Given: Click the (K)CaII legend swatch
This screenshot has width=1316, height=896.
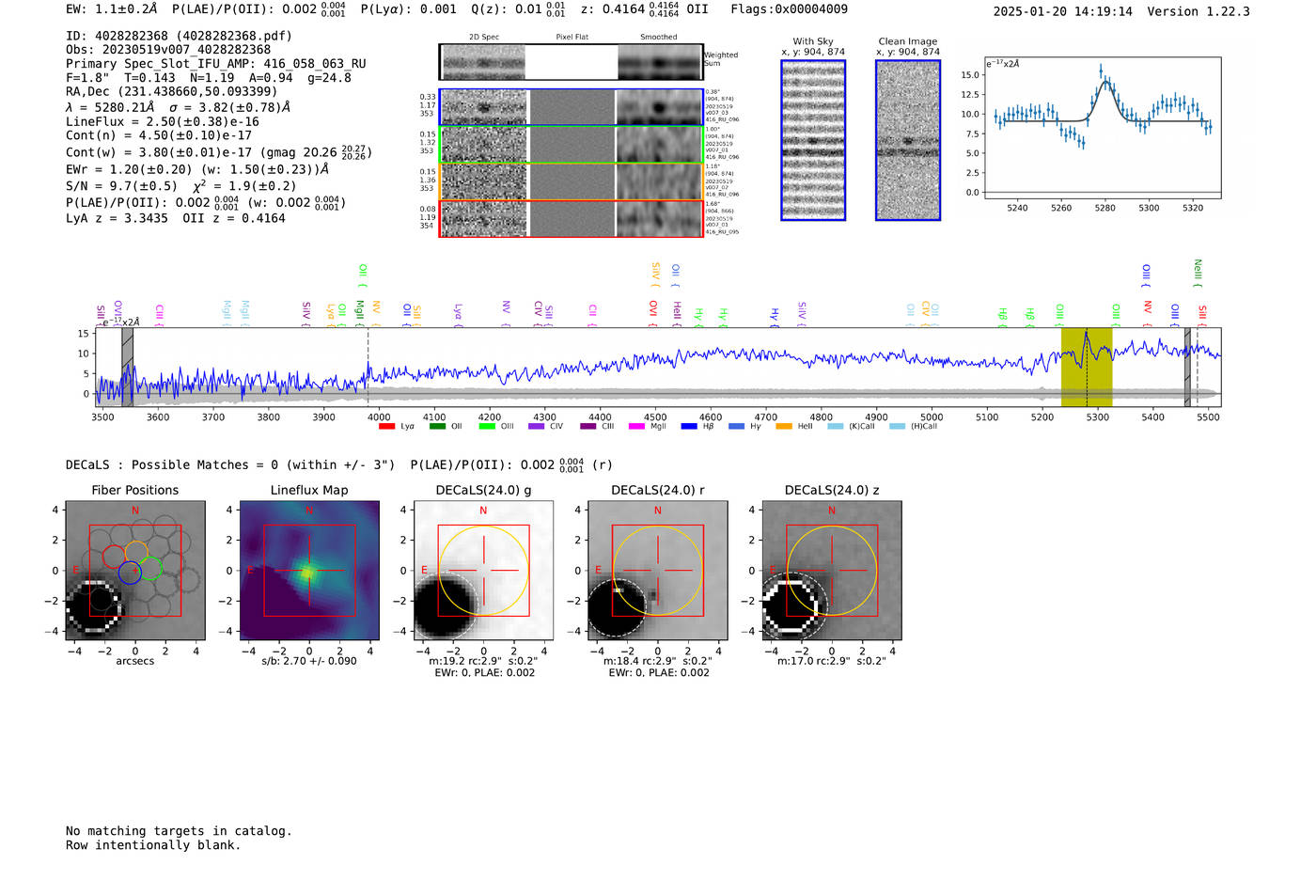Looking at the screenshot, I should click(x=835, y=426).
